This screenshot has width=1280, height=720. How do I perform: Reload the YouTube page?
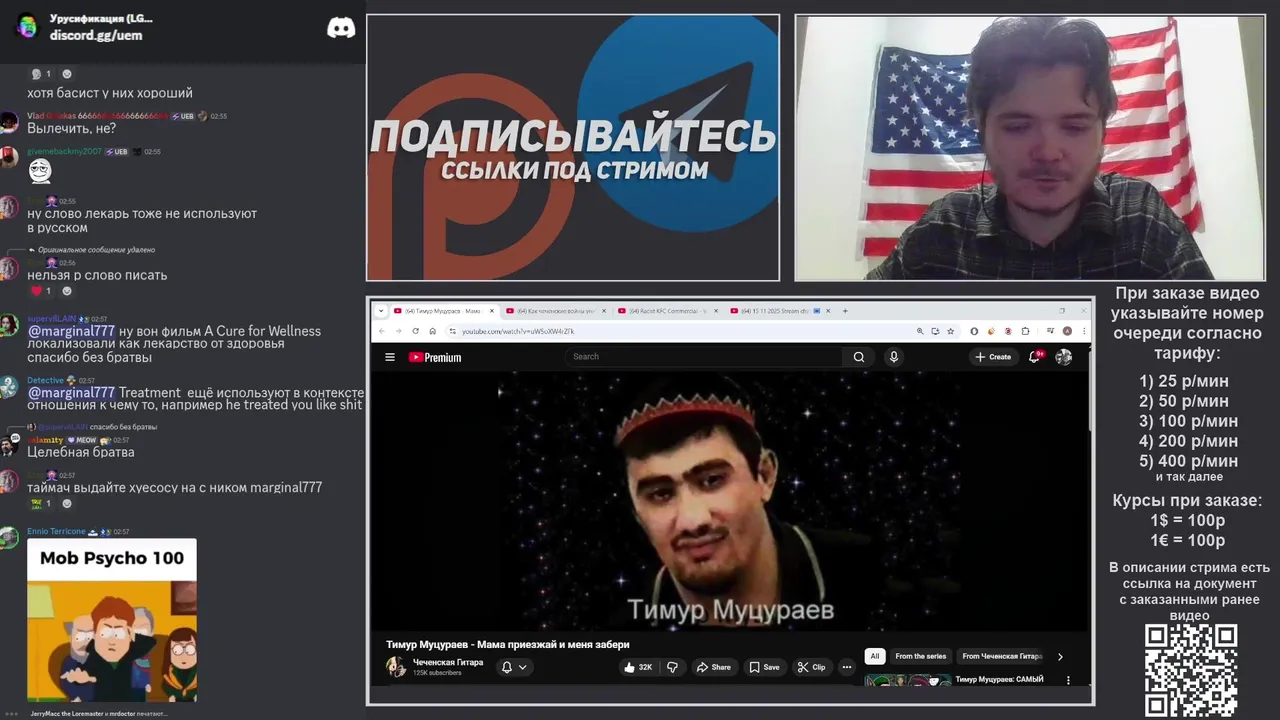415,331
